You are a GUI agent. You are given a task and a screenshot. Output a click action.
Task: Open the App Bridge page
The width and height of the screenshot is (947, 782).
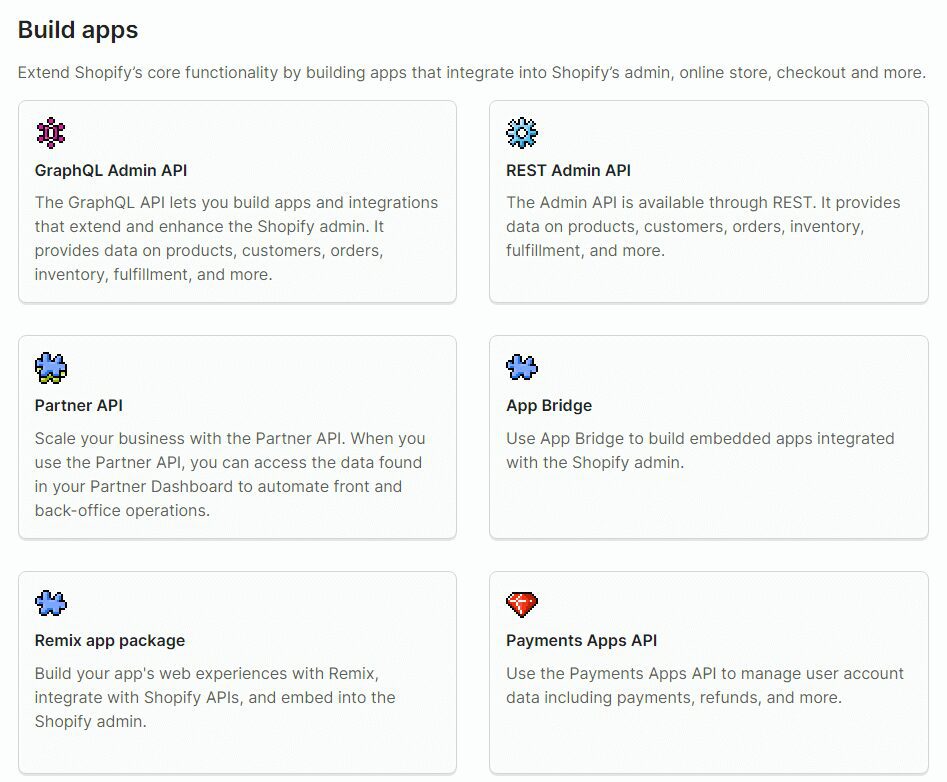pos(548,406)
